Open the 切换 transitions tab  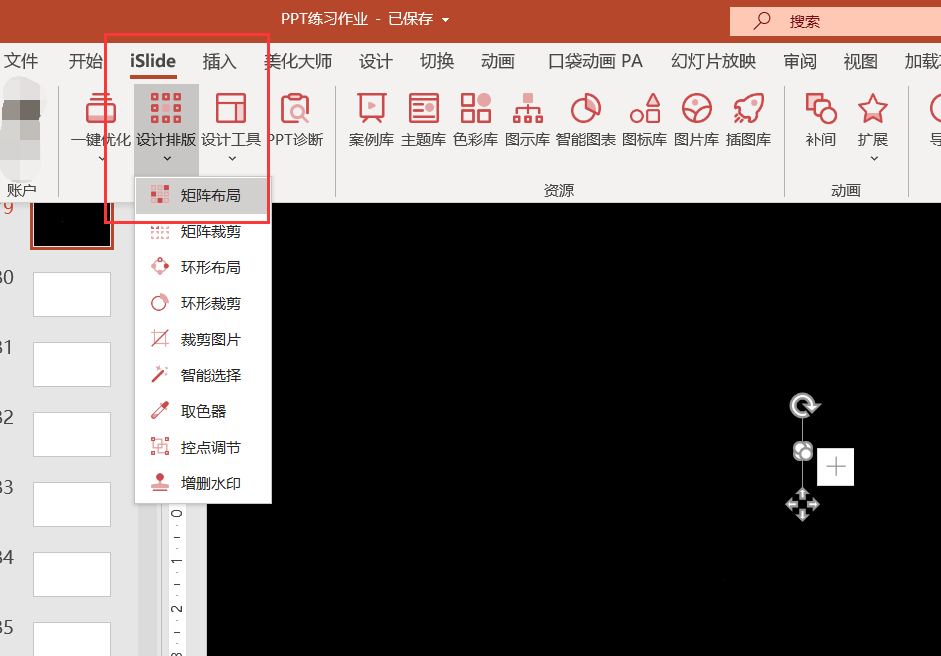(437, 61)
